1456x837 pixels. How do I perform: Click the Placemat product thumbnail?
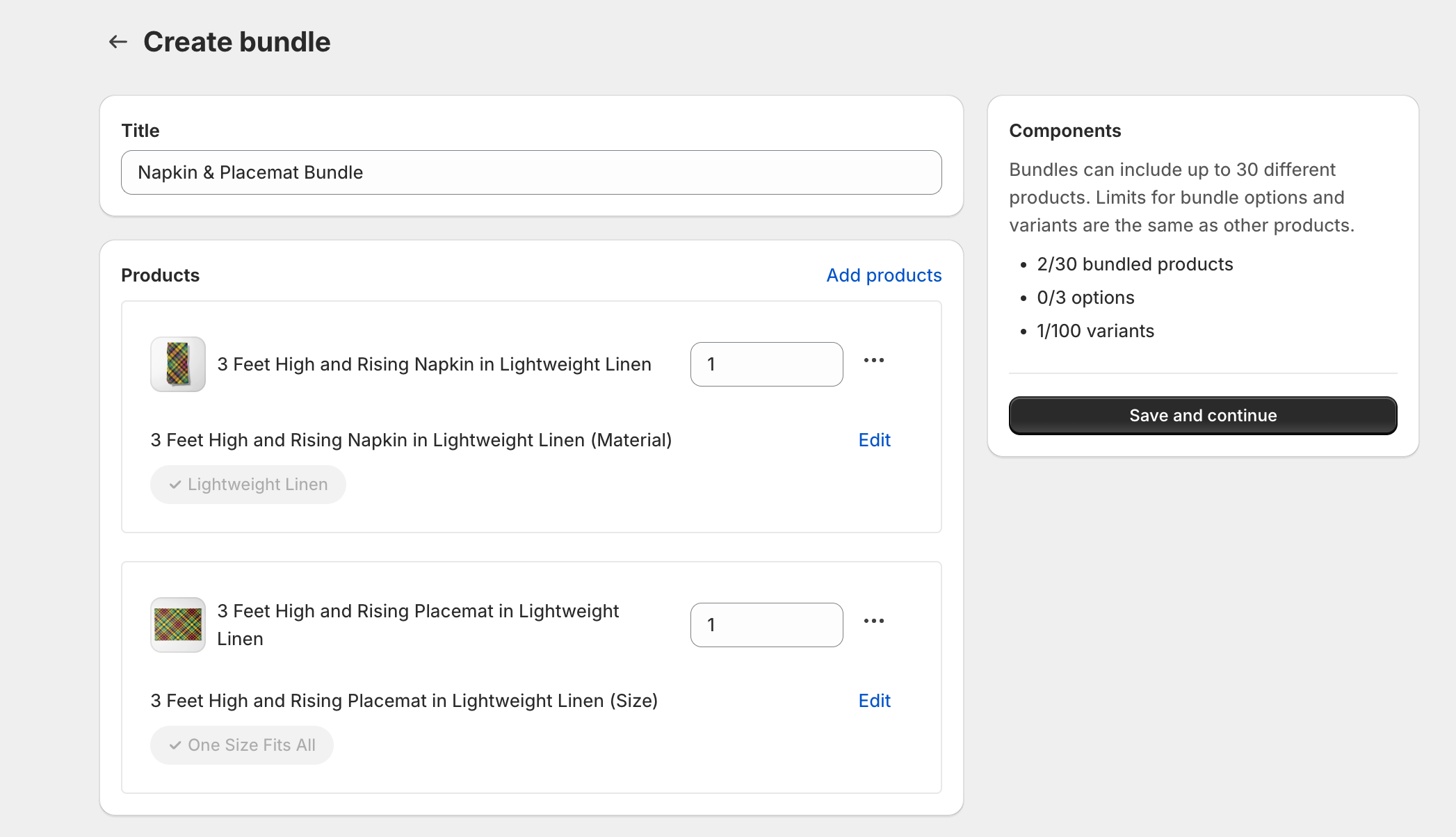pos(178,625)
